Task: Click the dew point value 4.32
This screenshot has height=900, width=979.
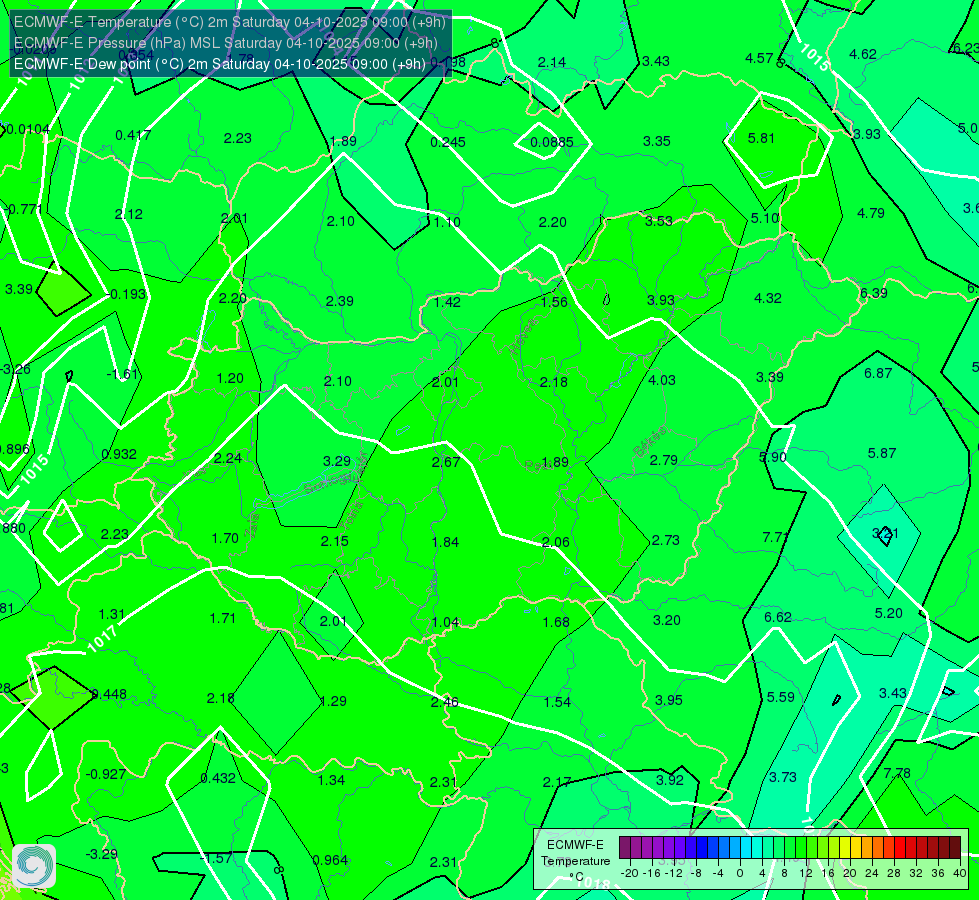Action: 768,299
